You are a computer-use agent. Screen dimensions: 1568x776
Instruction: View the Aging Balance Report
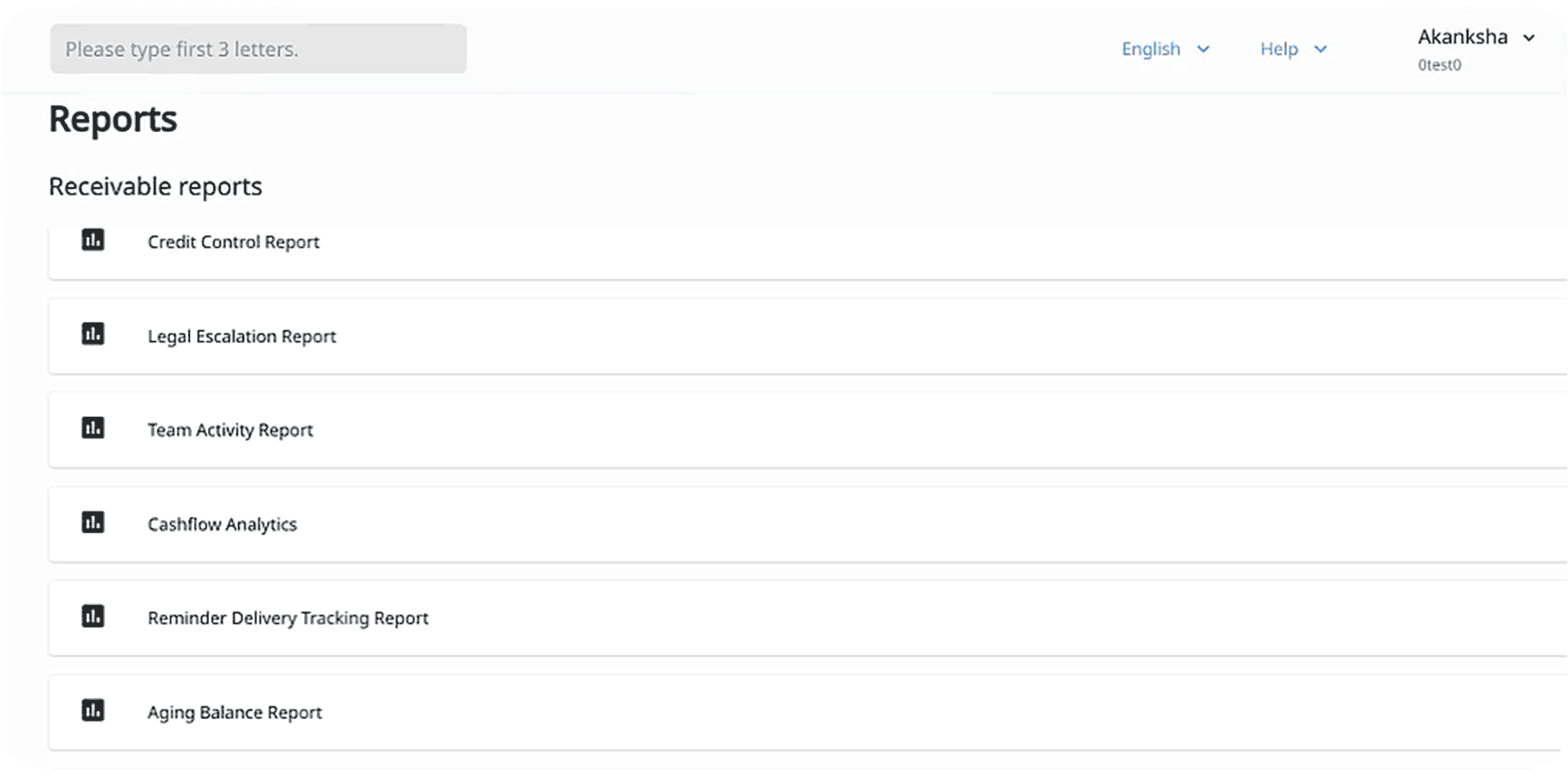[234, 713]
